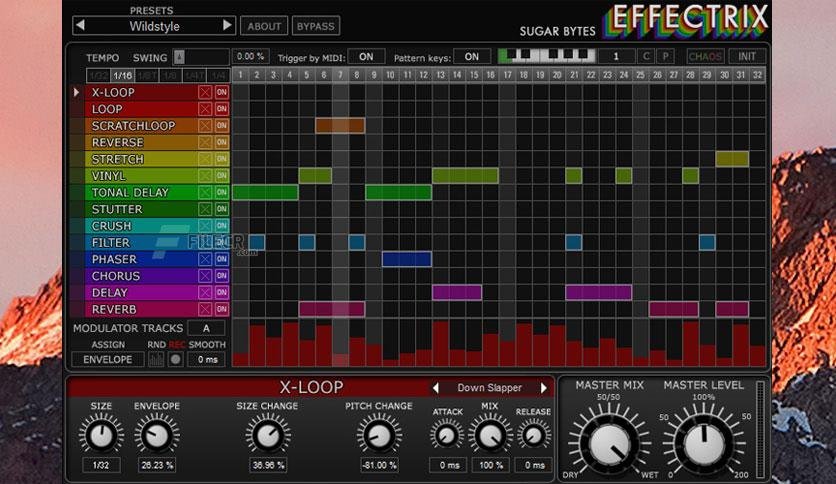Clear the CHORUS track with X icon
836x484 pixels.
tap(205, 276)
